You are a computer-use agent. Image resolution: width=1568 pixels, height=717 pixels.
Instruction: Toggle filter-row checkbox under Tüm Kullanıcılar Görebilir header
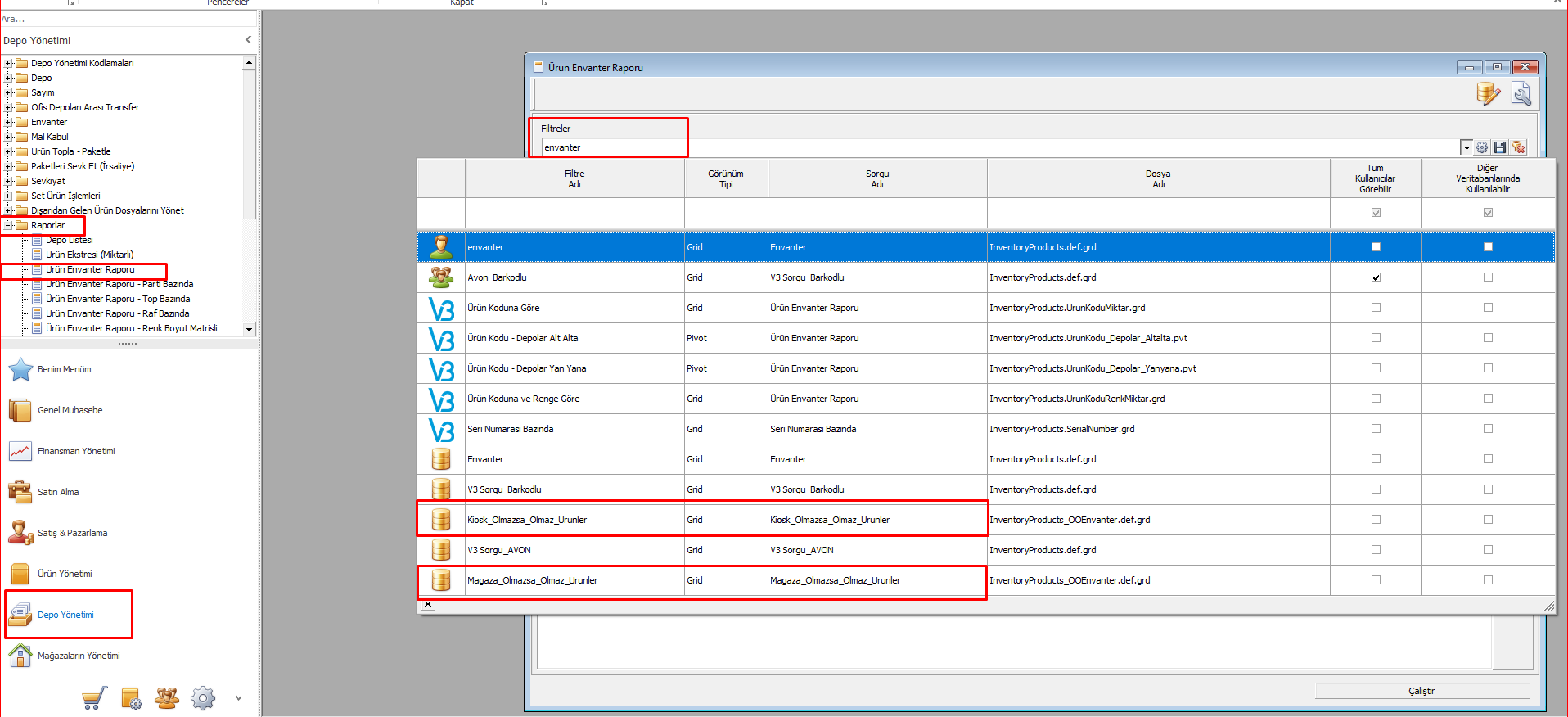pyautogui.click(x=1376, y=213)
